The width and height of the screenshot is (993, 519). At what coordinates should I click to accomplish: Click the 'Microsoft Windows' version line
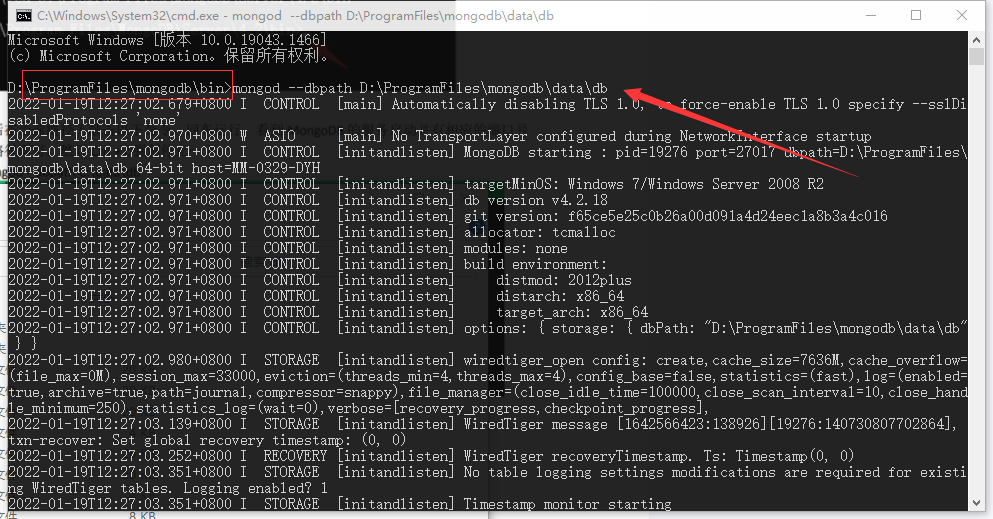(167, 40)
